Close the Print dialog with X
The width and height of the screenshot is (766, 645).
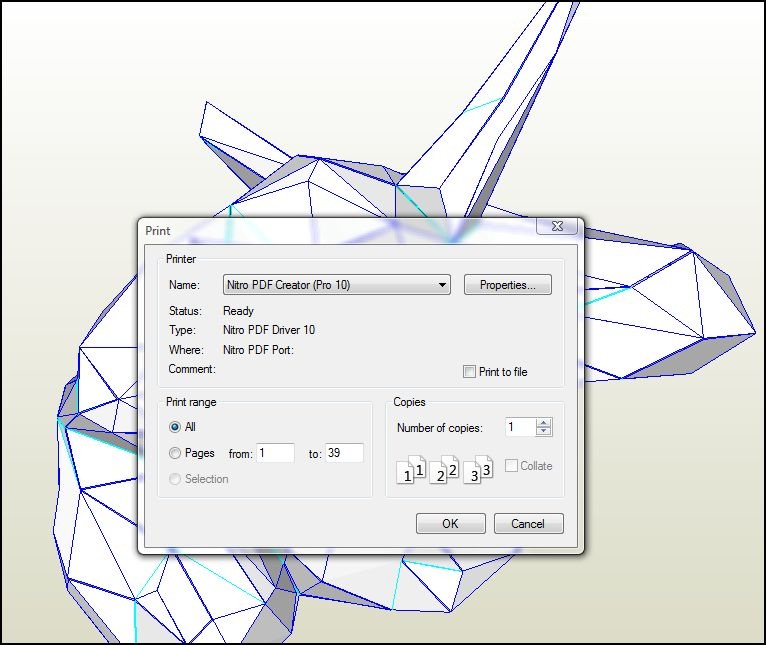(x=557, y=226)
